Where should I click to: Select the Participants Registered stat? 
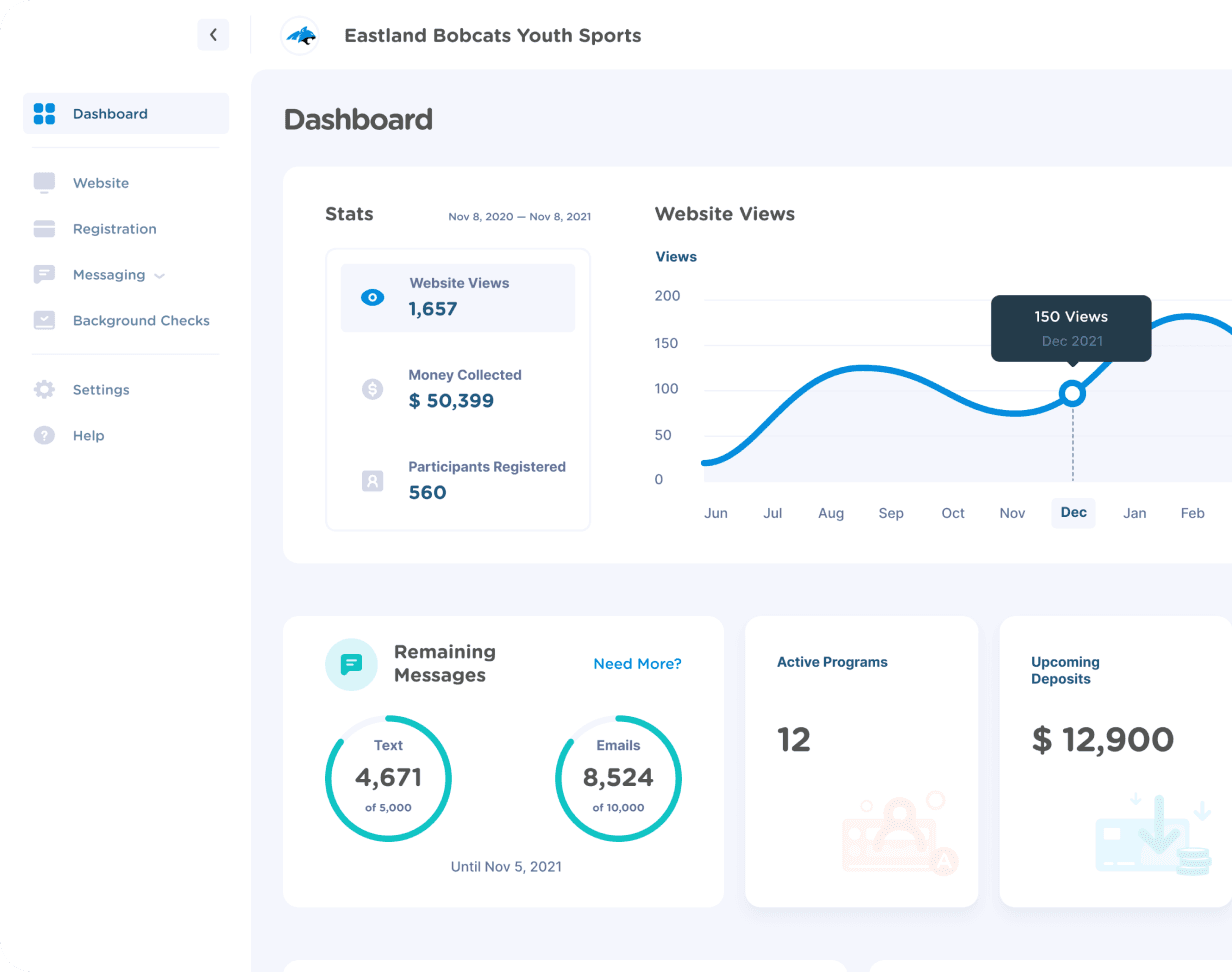458,480
